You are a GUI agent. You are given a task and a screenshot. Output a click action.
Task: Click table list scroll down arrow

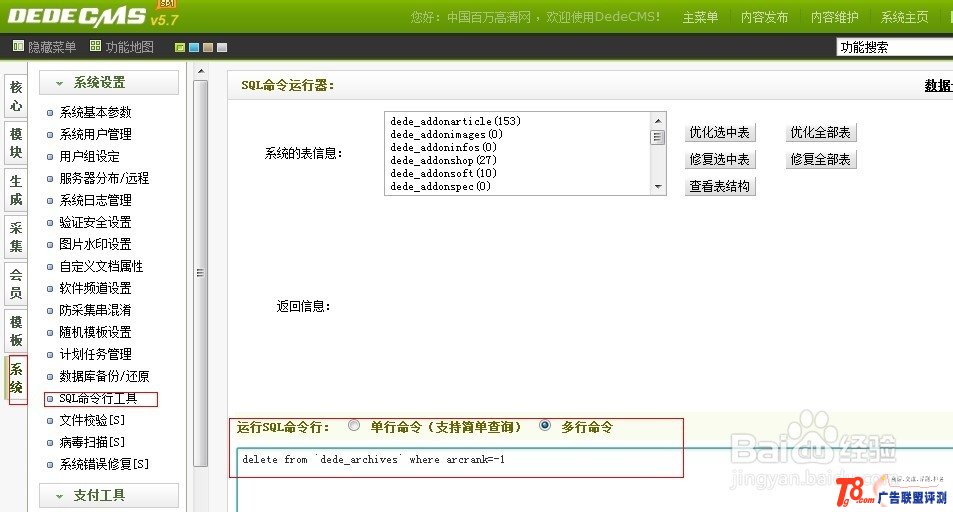(x=658, y=187)
